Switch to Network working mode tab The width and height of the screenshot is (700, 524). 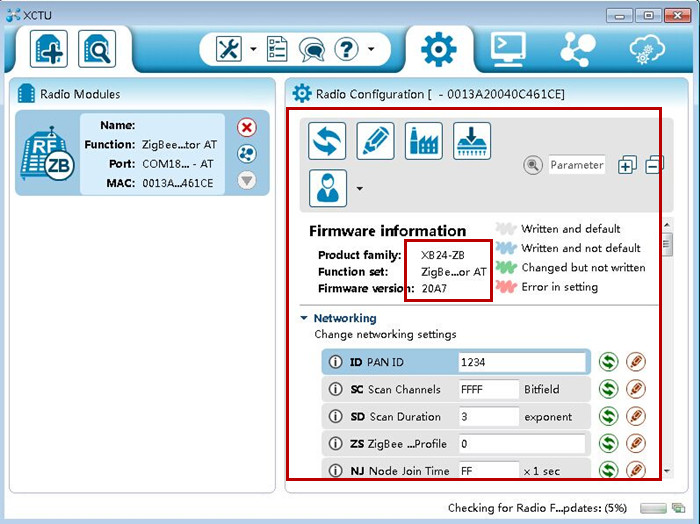pyautogui.click(x=578, y=49)
